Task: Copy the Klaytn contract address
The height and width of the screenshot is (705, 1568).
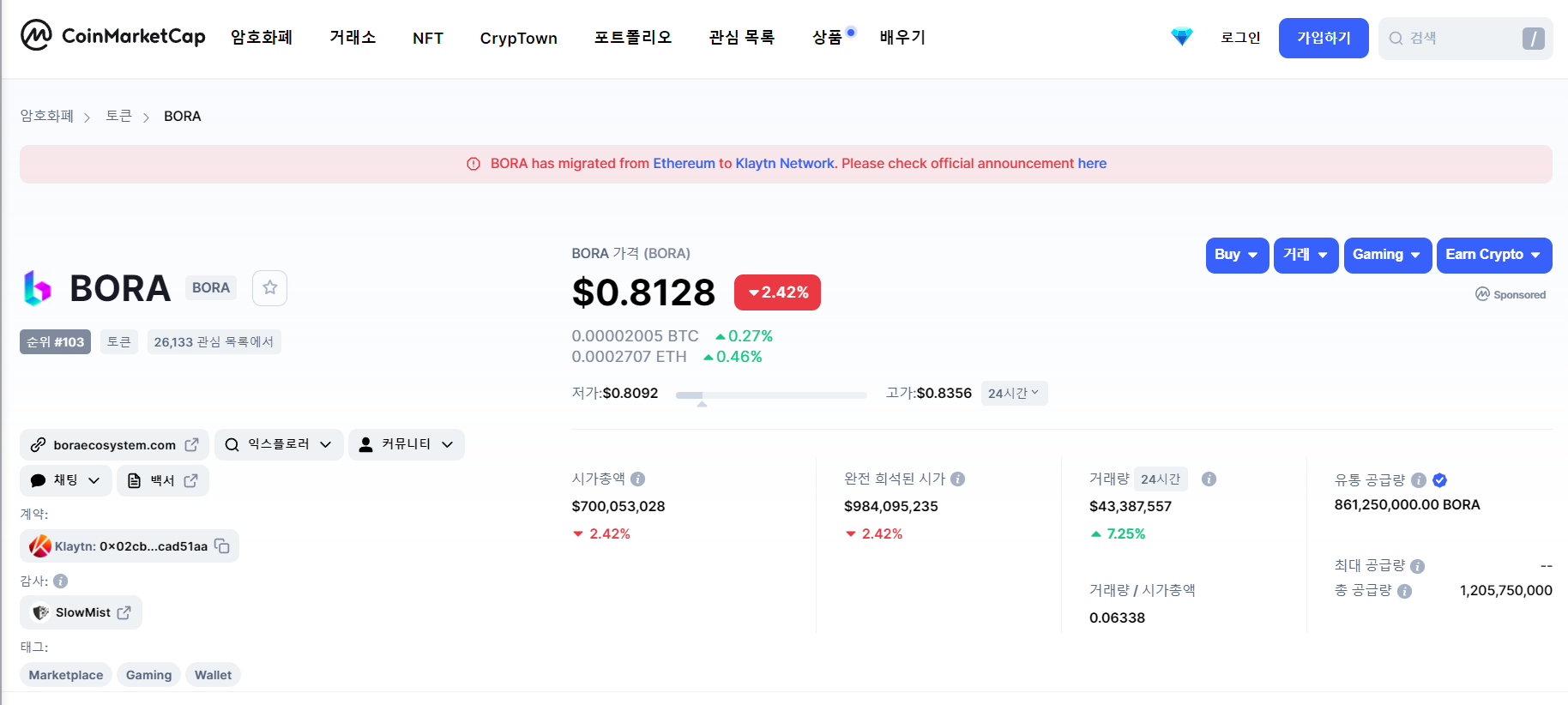Action: [x=222, y=546]
